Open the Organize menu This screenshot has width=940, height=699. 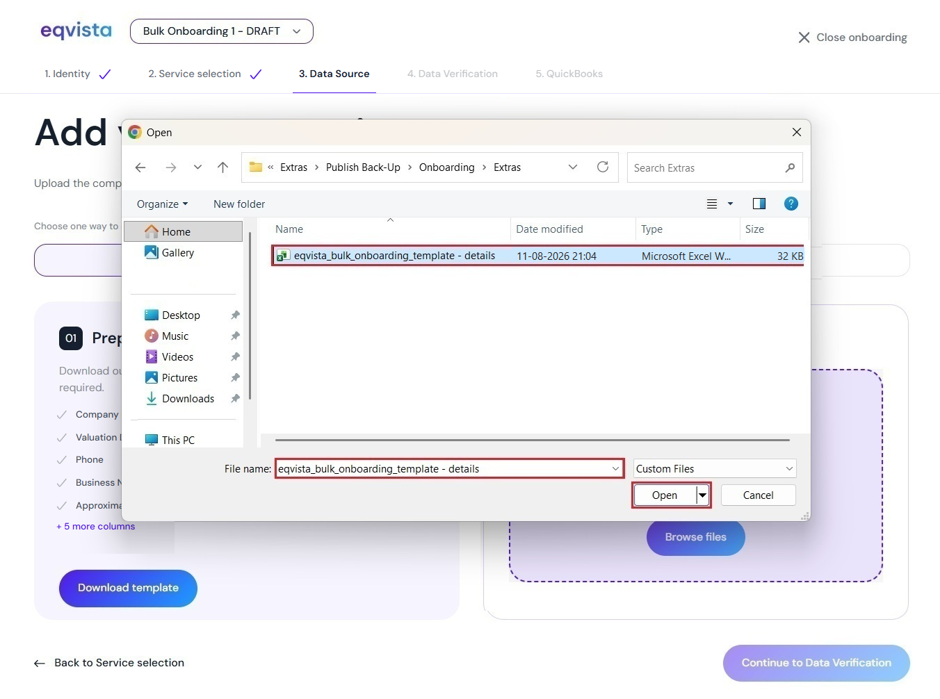pyautogui.click(x=162, y=204)
